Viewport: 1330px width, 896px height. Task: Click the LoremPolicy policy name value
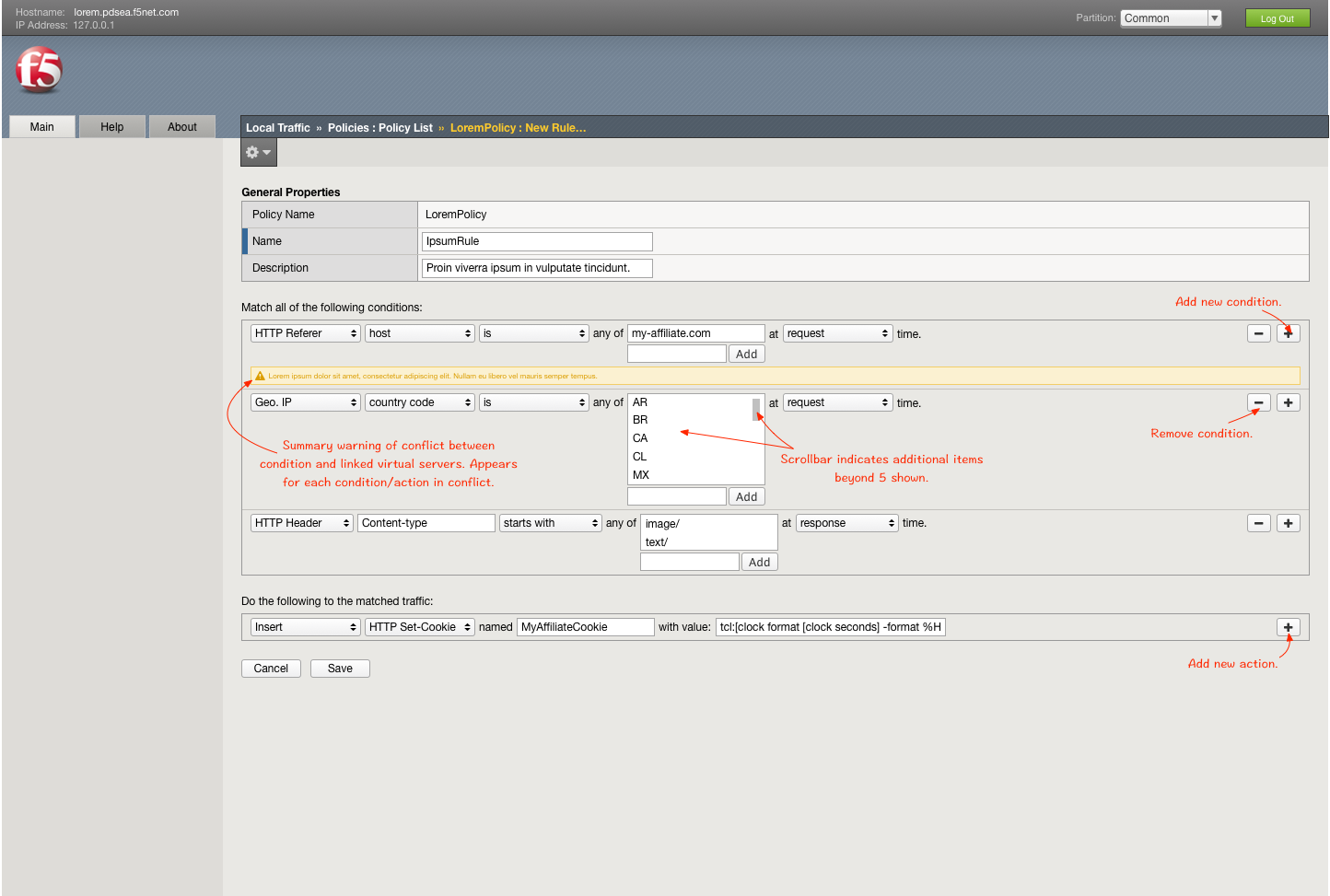click(x=456, y=215)
